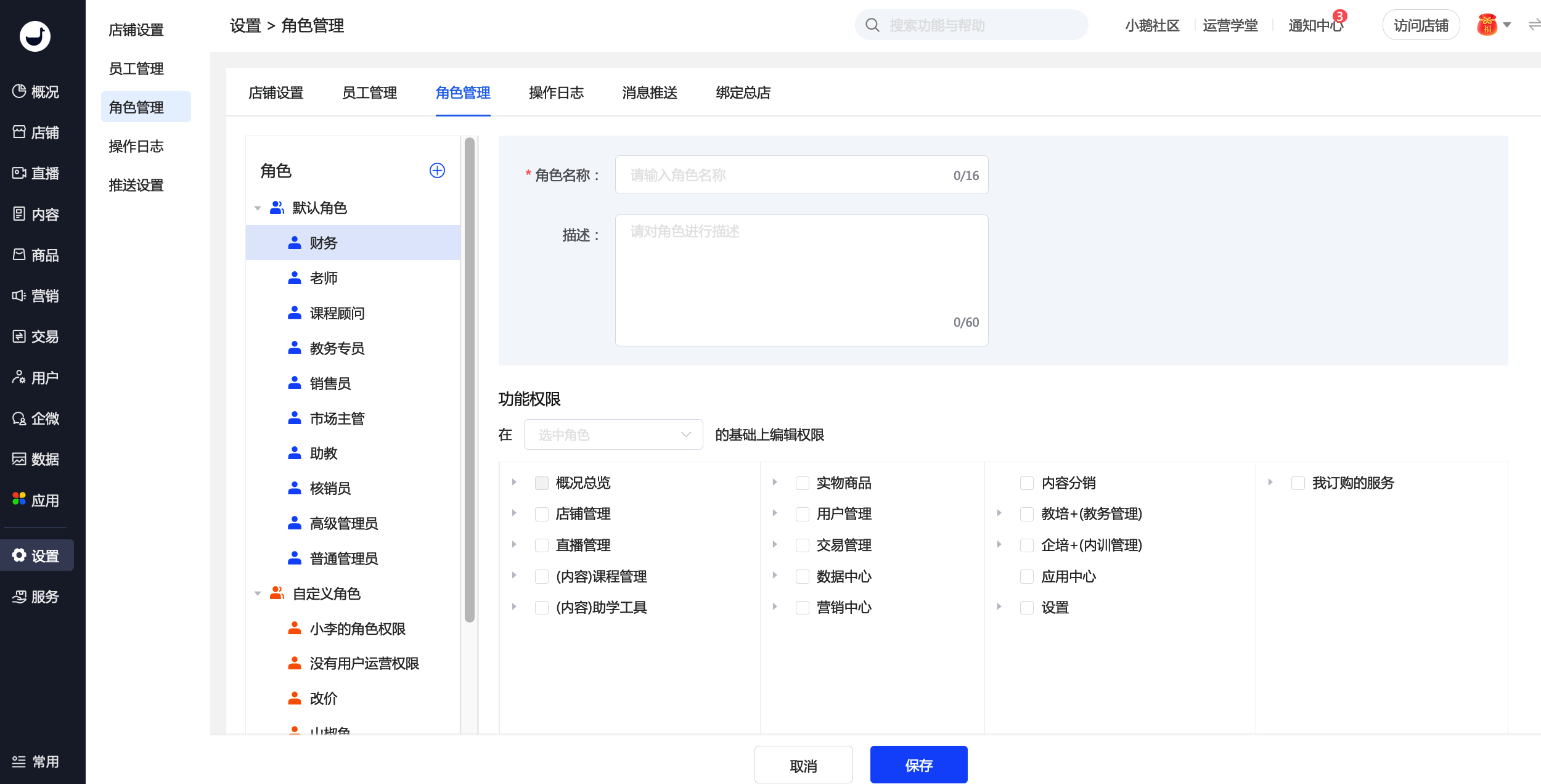Focus the 角色名称 input field
The image size is (1541, 784).
coord(801,175)
